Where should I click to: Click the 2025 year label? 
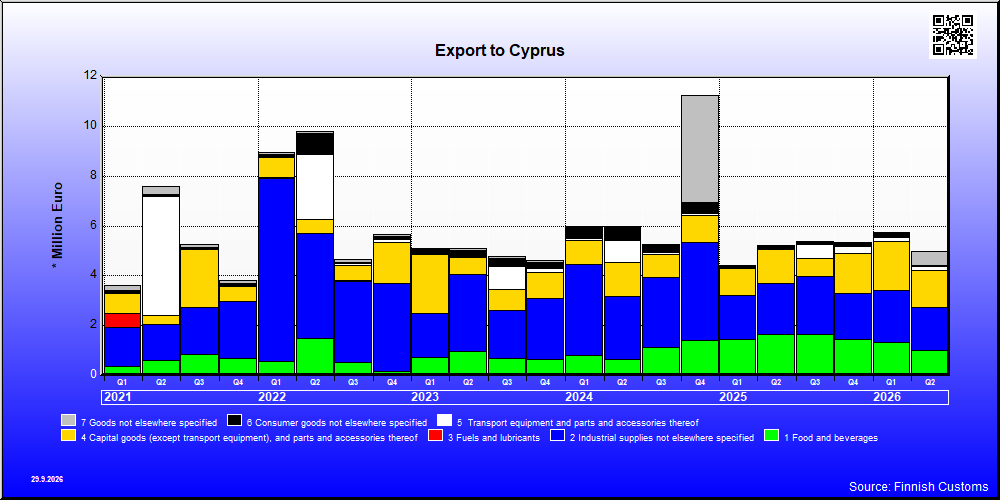[733, 397]
